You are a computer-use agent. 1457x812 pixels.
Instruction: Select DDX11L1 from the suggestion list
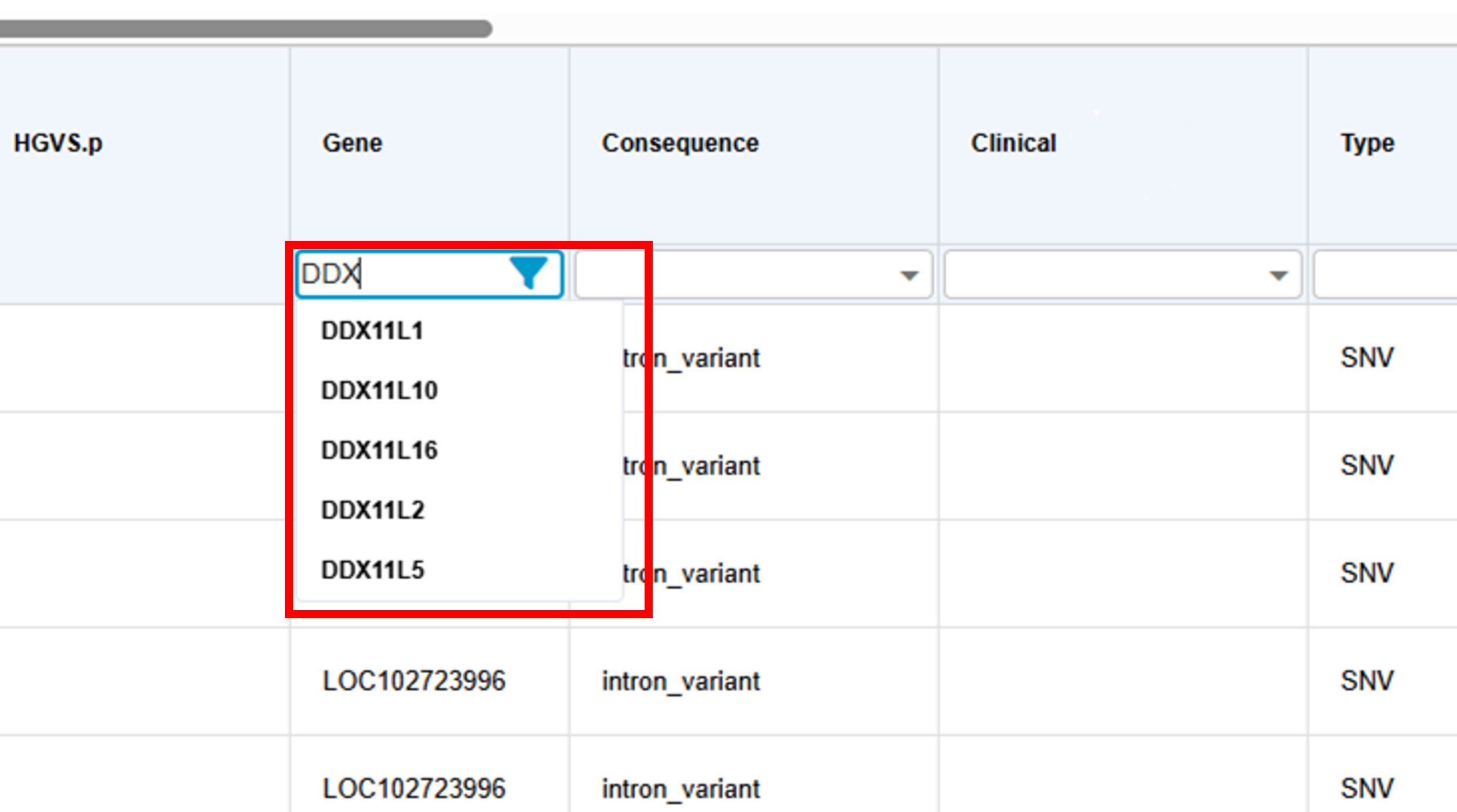[x=372, y=331]
